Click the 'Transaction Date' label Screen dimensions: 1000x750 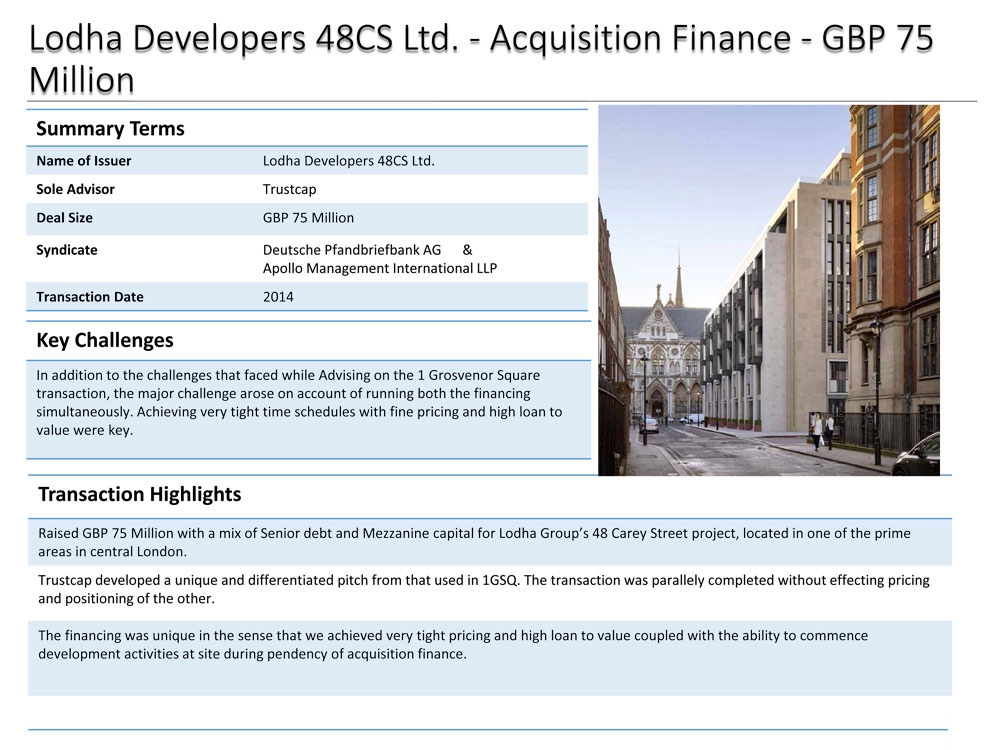coord(90,297)
